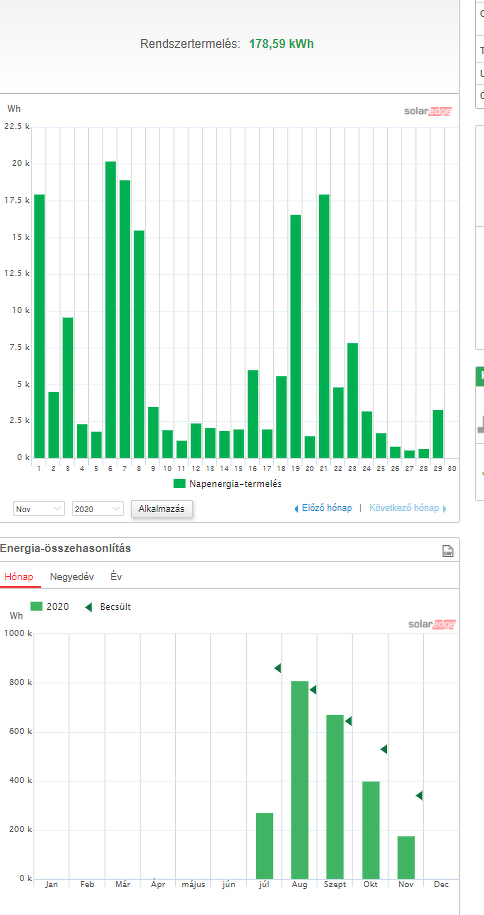
Task: Click the right arrow beside Következő hónap
Action: pos(445,508)
